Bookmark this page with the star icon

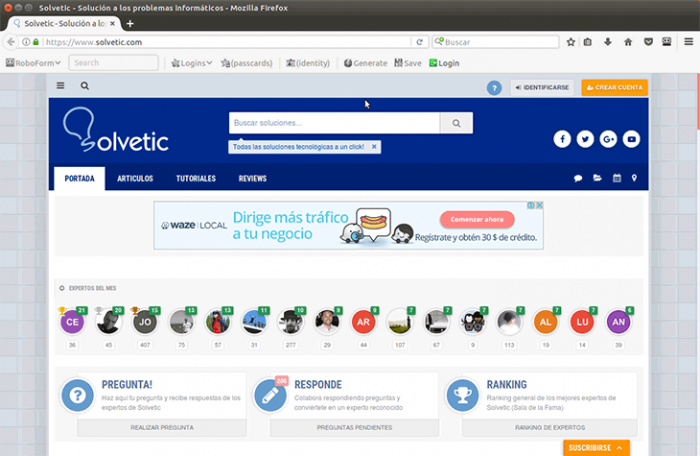coord(571,42)
